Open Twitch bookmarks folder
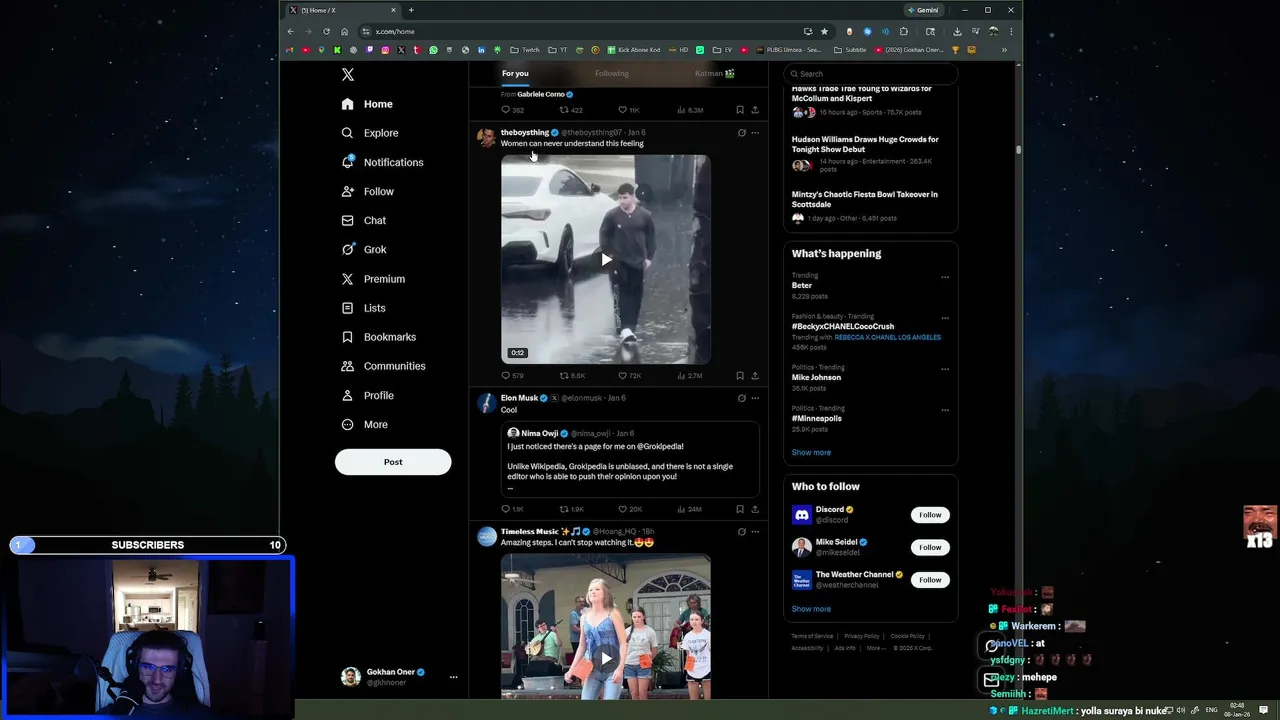 click(525, 50)
